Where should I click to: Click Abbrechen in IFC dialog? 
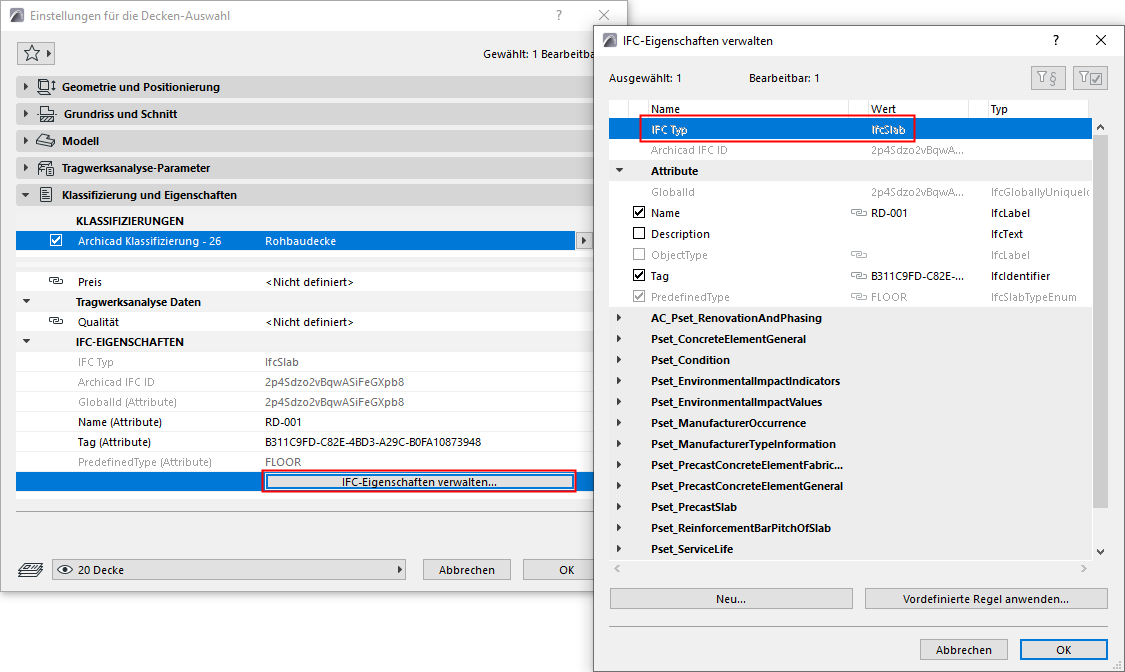[x=964, y=650]
